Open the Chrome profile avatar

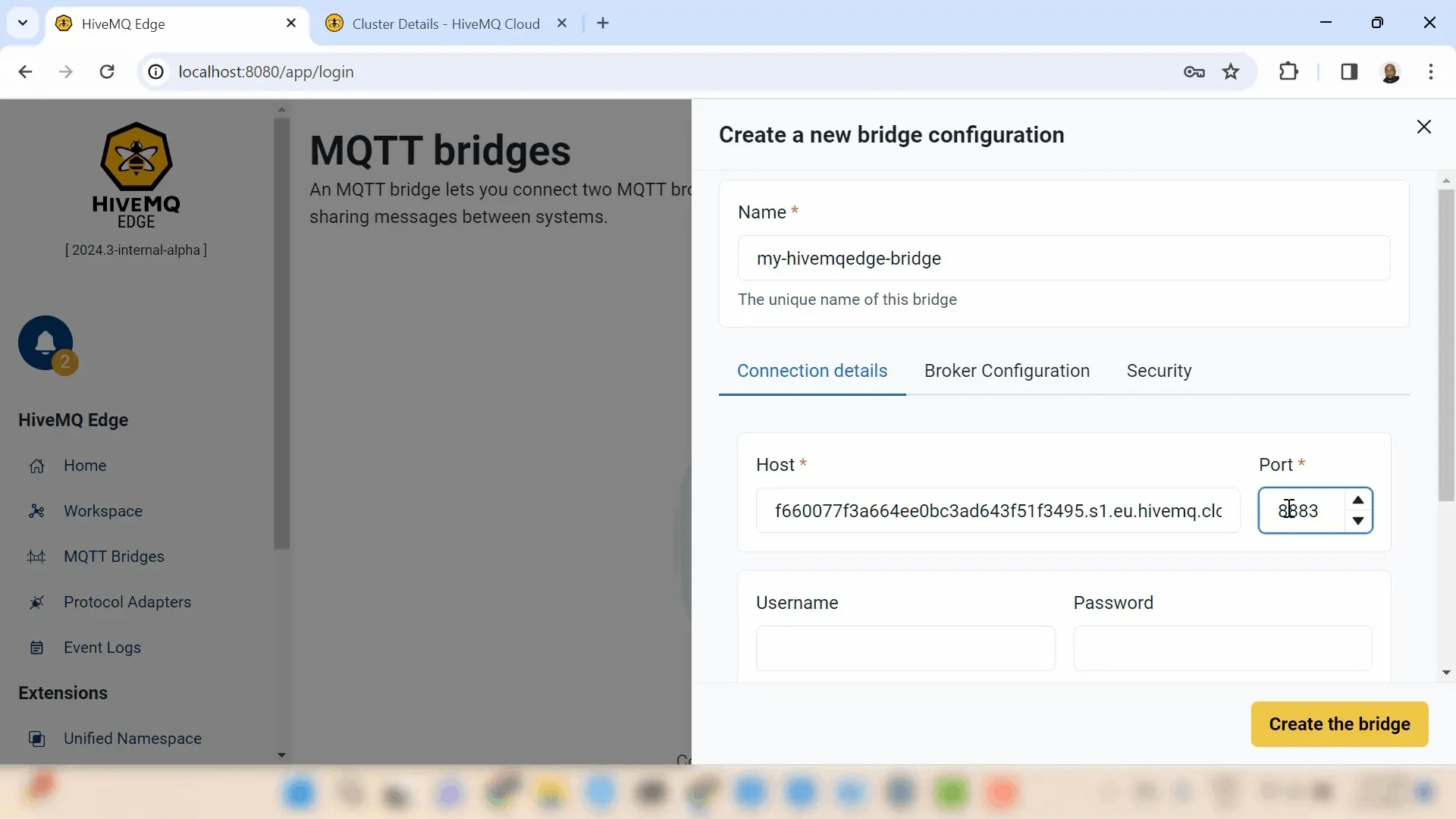(1391, 72)
